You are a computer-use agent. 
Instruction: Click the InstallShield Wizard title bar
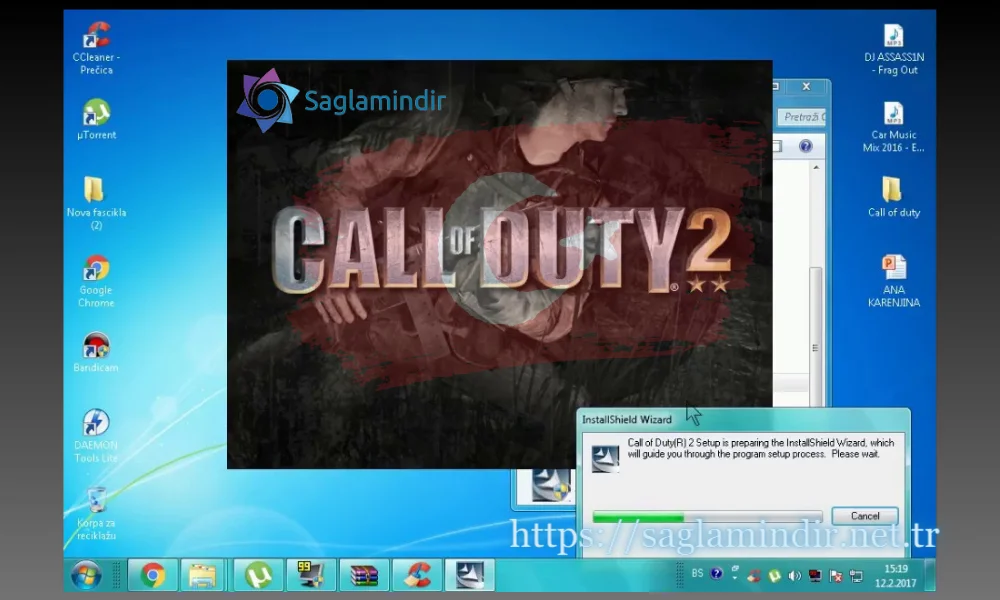tap(743, 420)
